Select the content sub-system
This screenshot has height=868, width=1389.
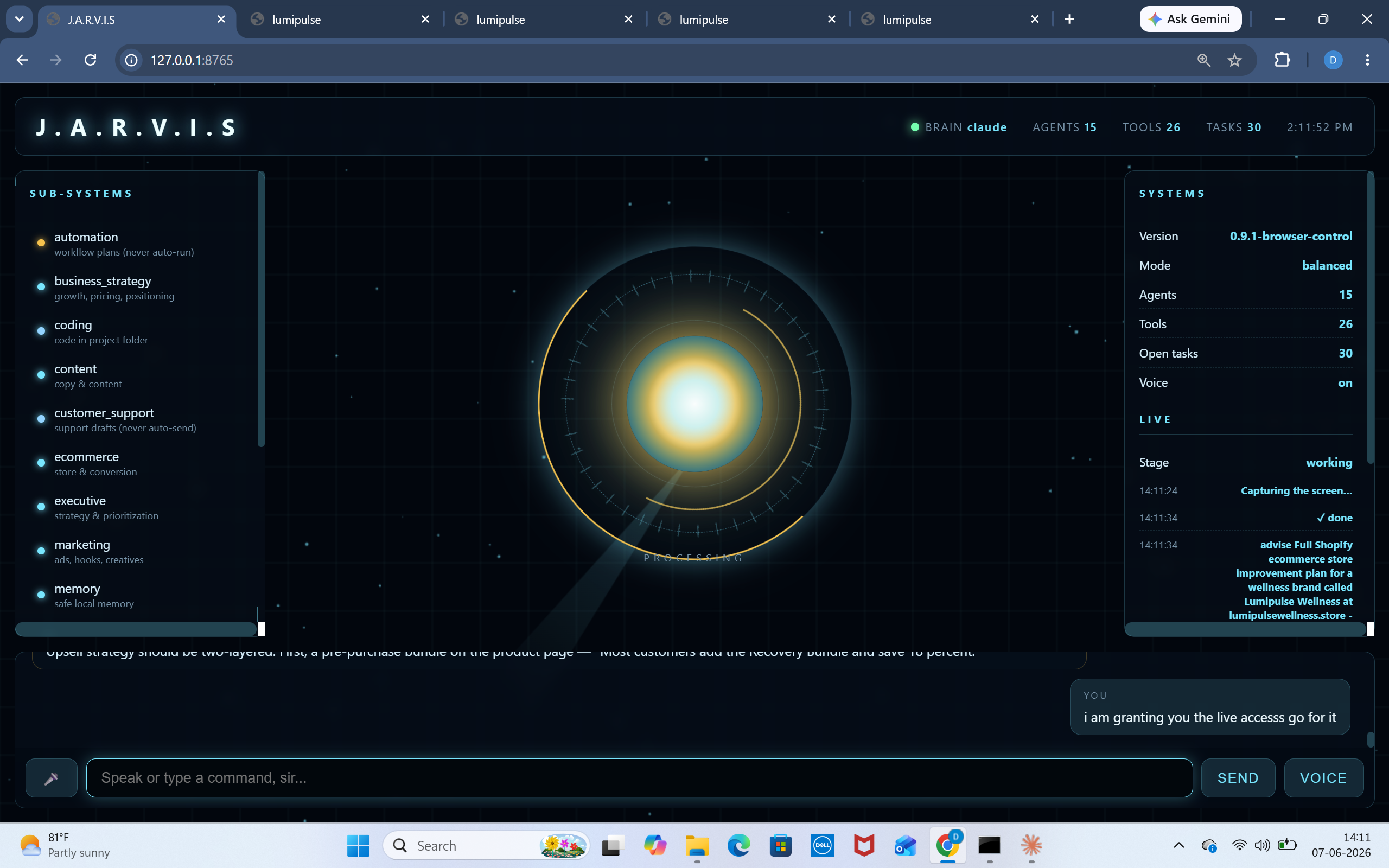(x=137, y=375)
